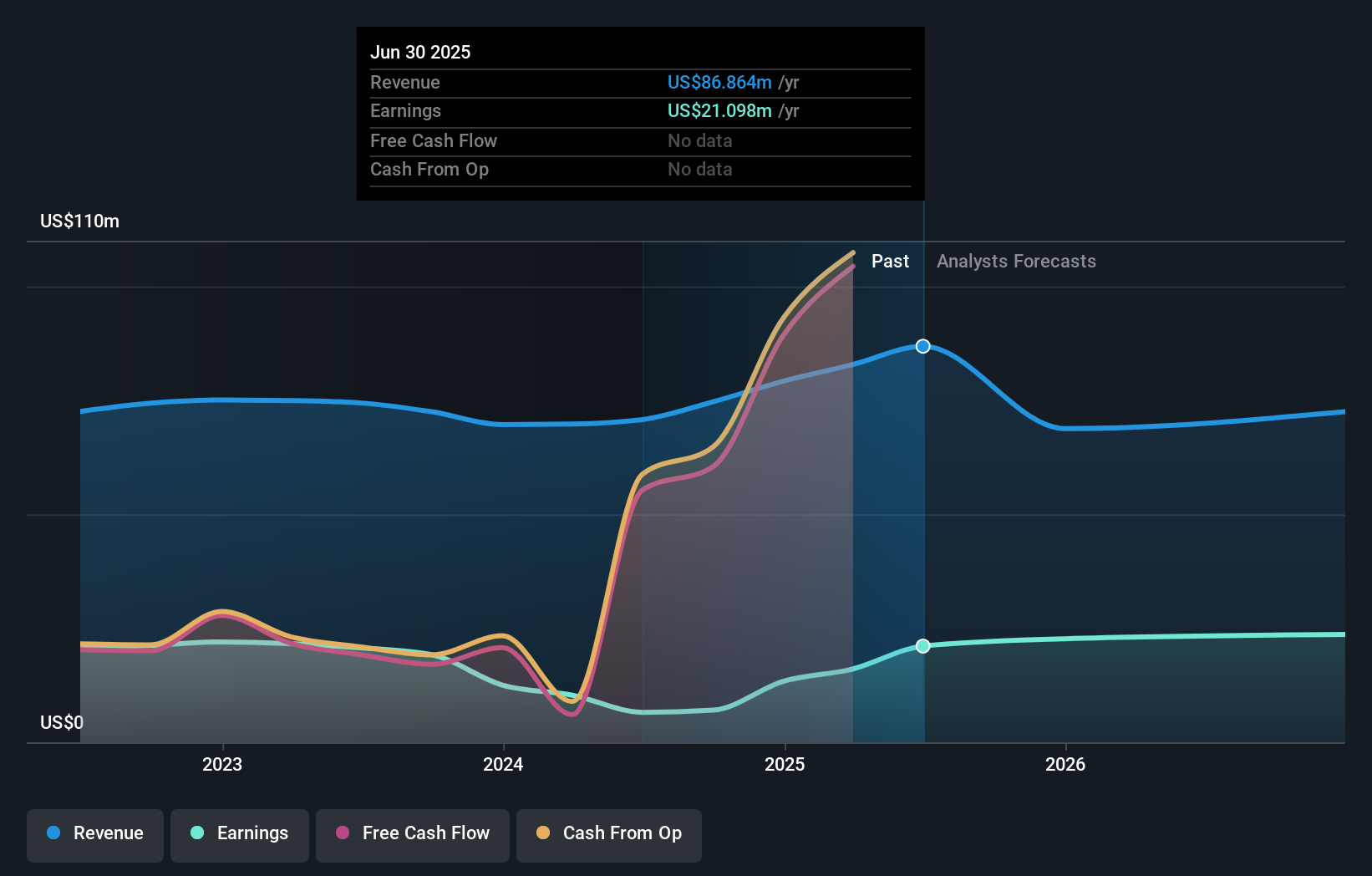The width and height of the screenshot is (1372, 876).
Task: Click the 2026 x-axis label
Action: click(x=1065, y=764)
